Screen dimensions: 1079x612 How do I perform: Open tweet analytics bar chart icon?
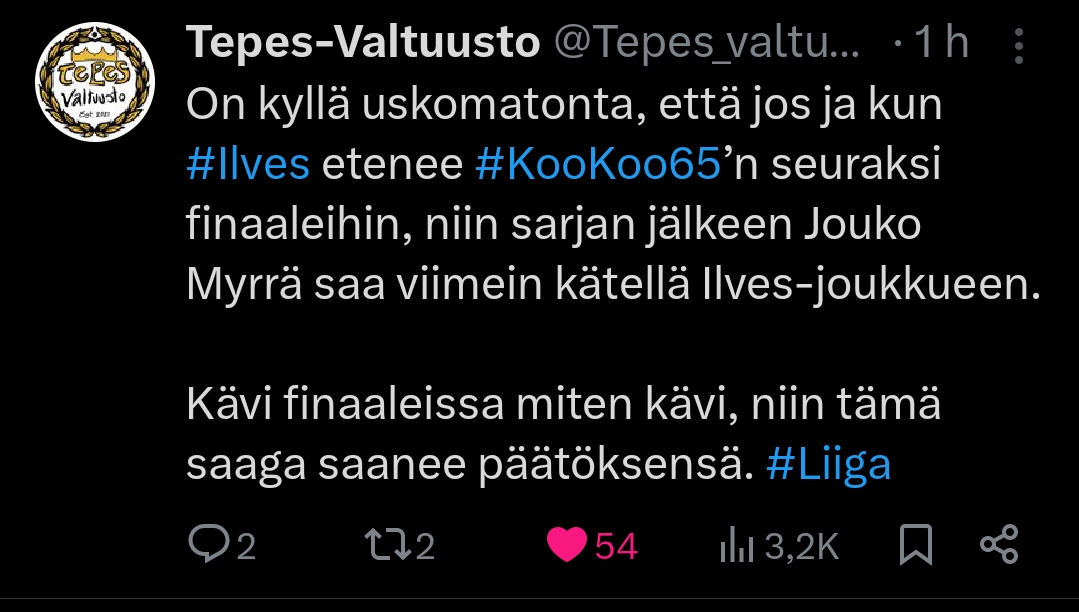736,546
